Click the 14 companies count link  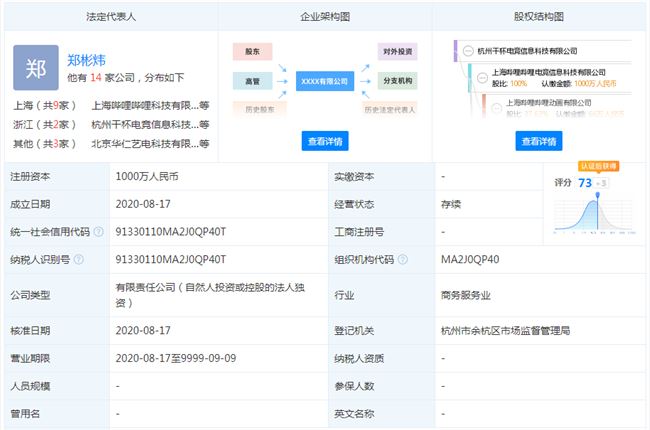point(96,76)
